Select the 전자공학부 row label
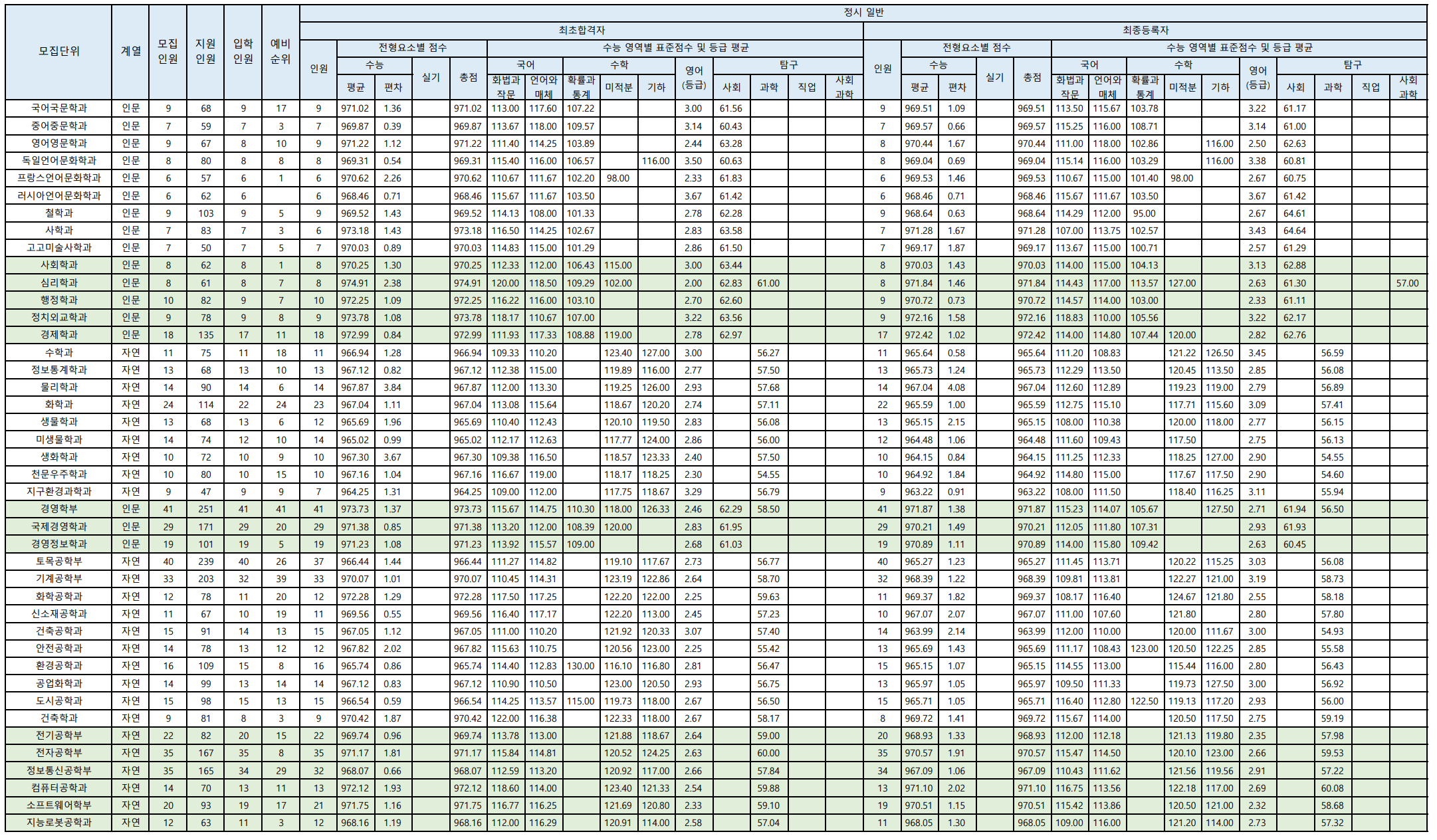 click(x=58, y=753)
